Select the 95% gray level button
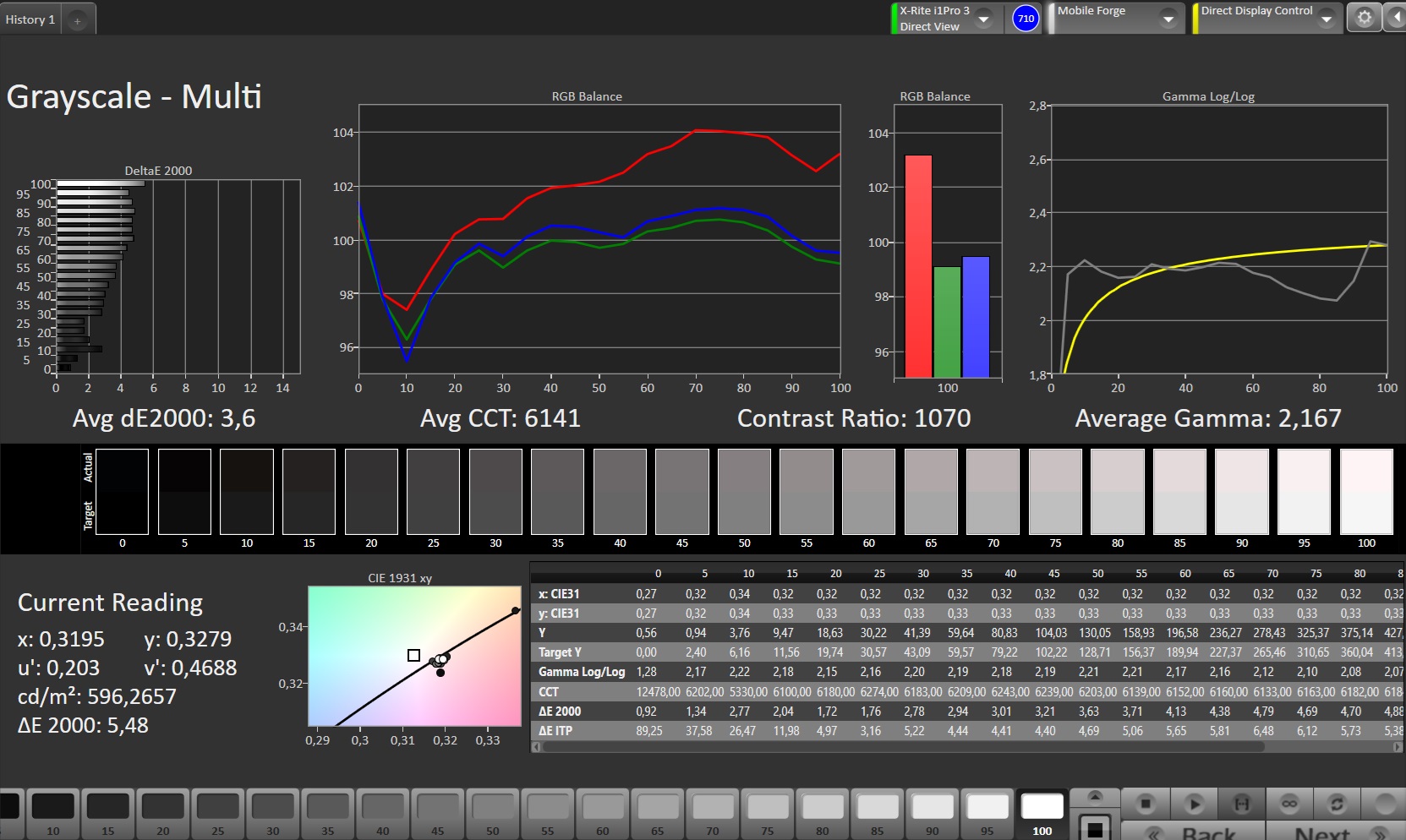The width and height of the screenshot is (1406, 840). pyautogui.click(x=987, y=814)
